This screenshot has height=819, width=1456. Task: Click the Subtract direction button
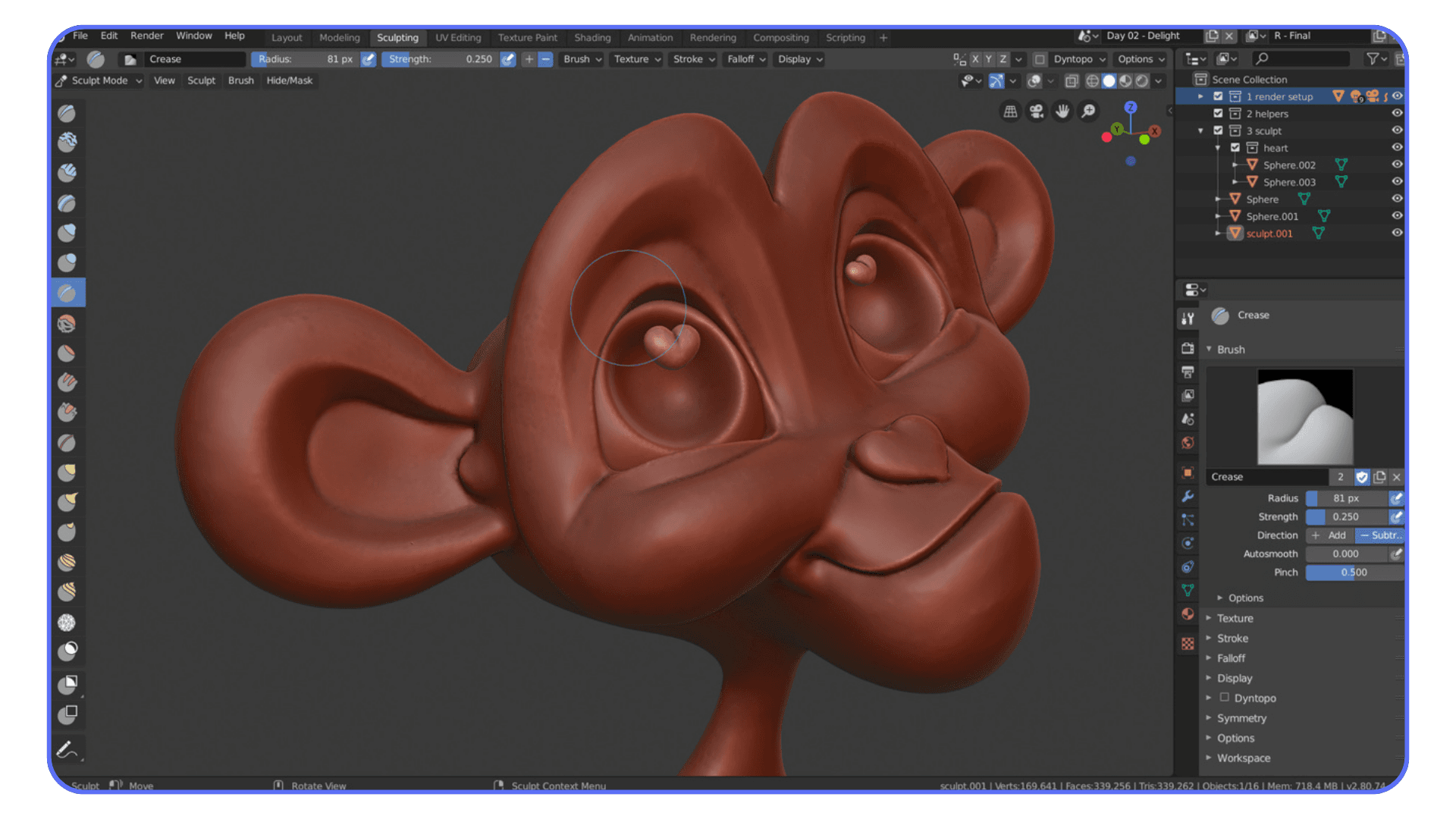coord(1382,535)
